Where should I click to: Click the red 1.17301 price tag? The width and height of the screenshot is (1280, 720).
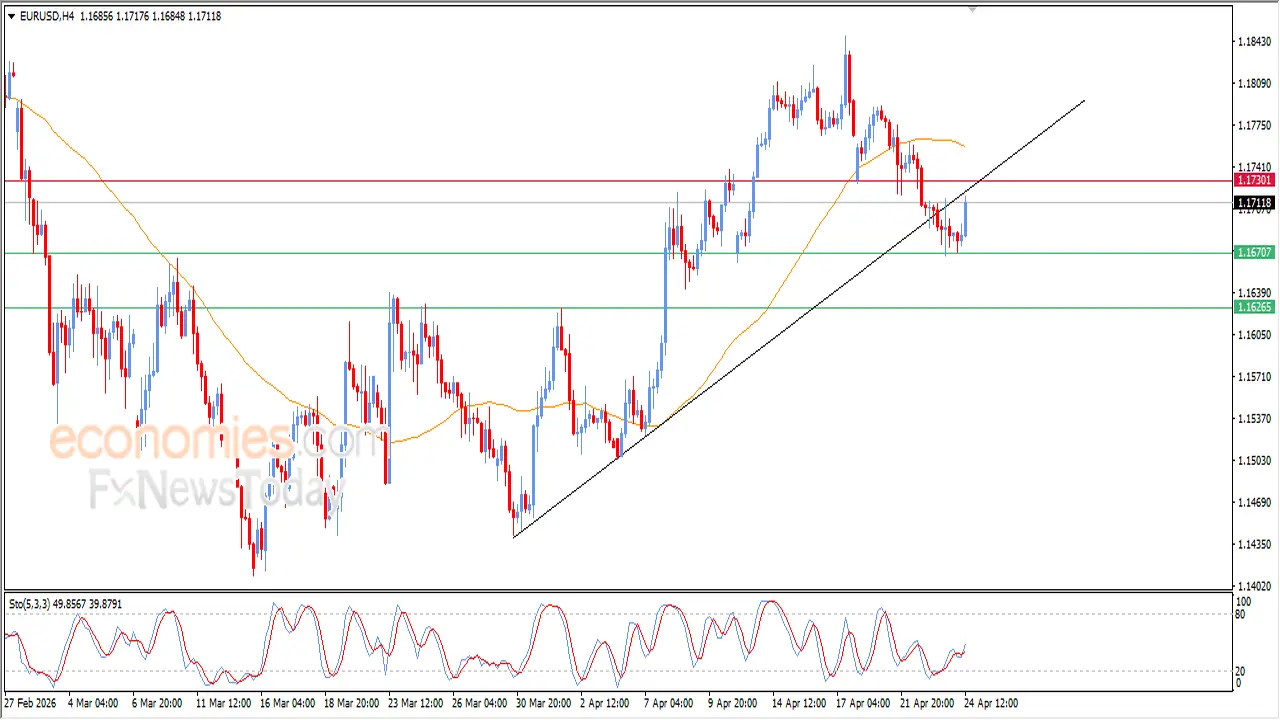tap(1254, 181)
